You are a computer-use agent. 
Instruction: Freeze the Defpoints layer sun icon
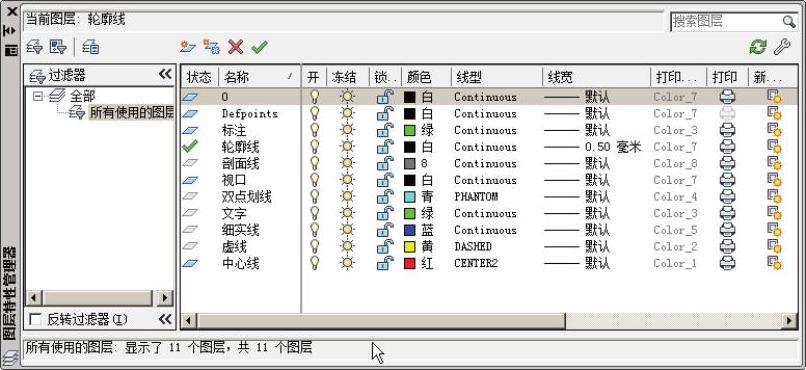(x=348, y=114)
